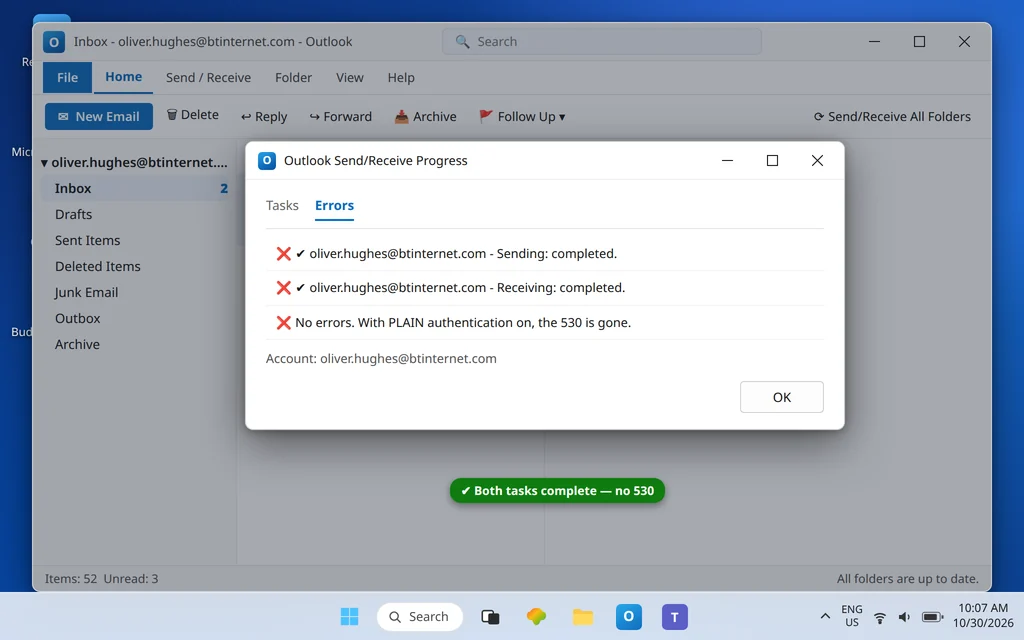This screenshot has height=640, width=1024.
Task: Open the Help ribbon tab
Action: 401,77
